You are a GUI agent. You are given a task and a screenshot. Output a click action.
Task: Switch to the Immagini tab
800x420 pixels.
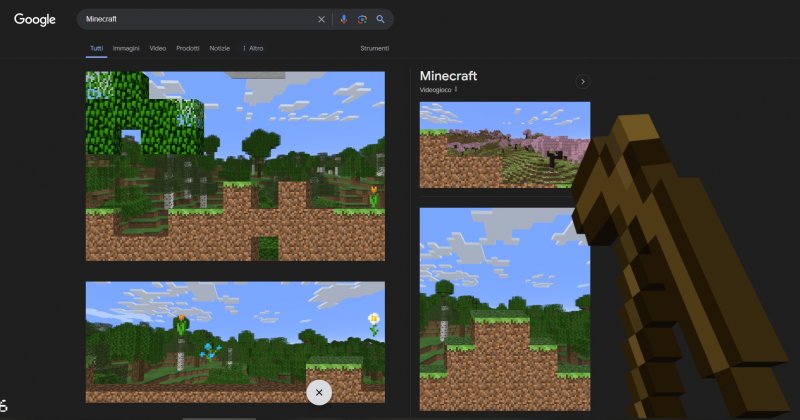[126, 48]
